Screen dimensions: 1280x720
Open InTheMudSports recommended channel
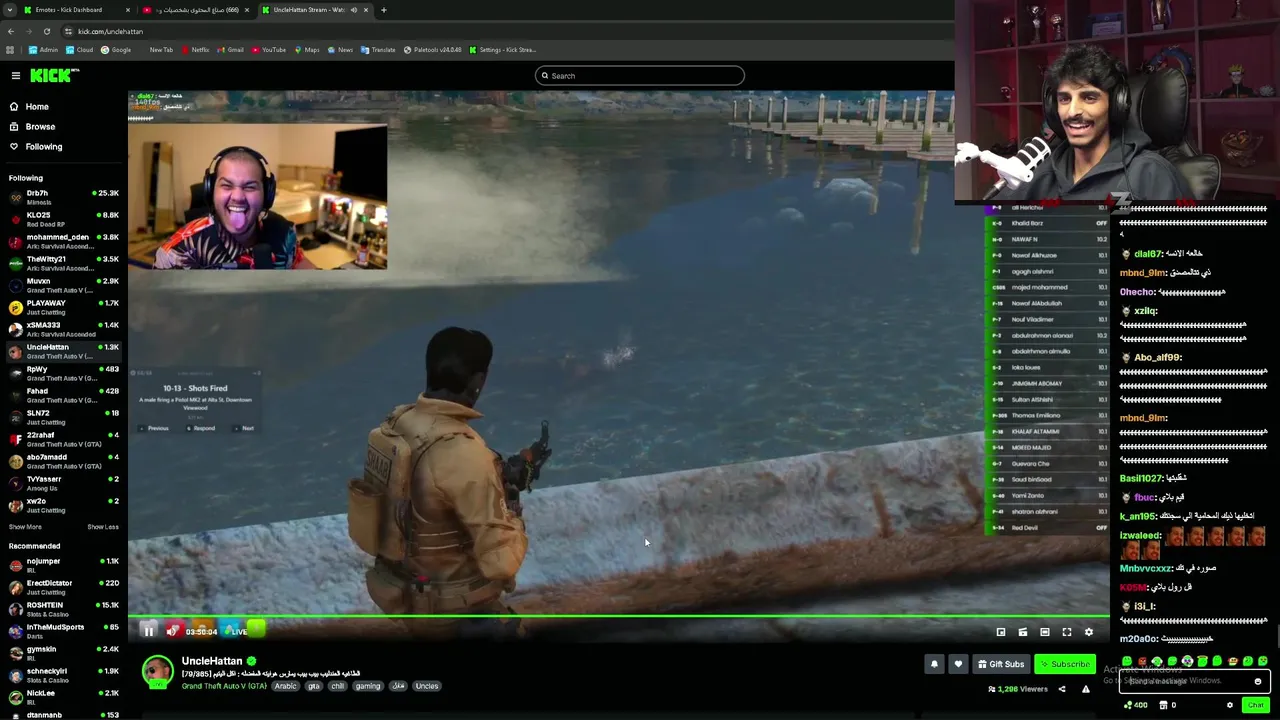pyautogui.click(x=62, y=631)
